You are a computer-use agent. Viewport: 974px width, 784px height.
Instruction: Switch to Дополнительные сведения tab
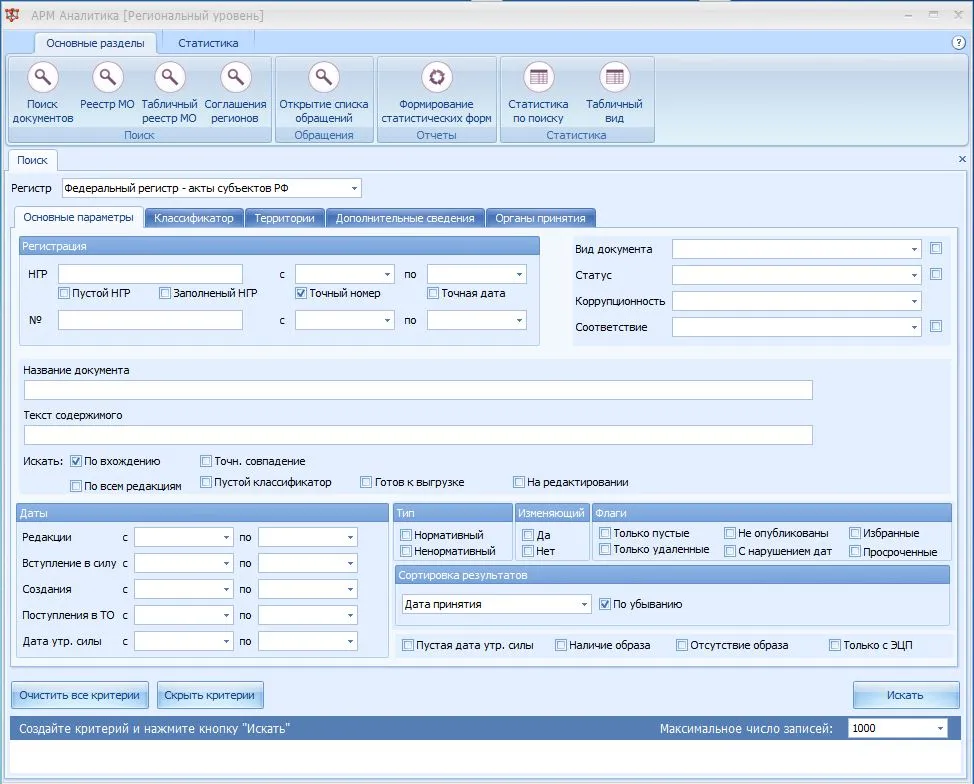pyautogui.click(x=405, y=218)
